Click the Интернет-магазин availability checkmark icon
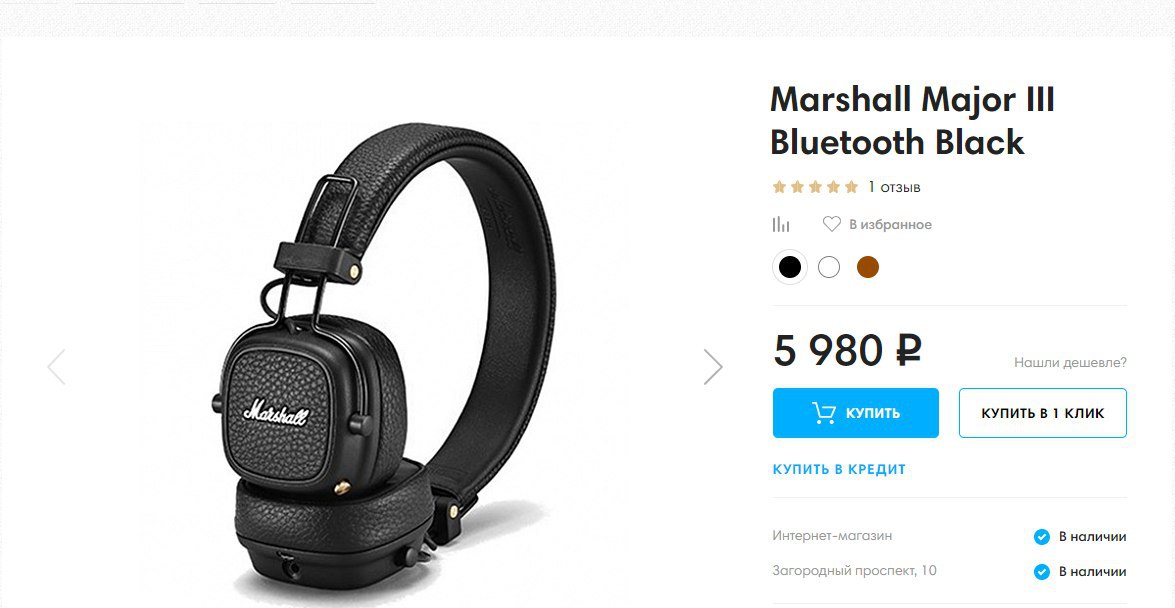This screenshot has width=1175, height=608. pos(1042,537)
